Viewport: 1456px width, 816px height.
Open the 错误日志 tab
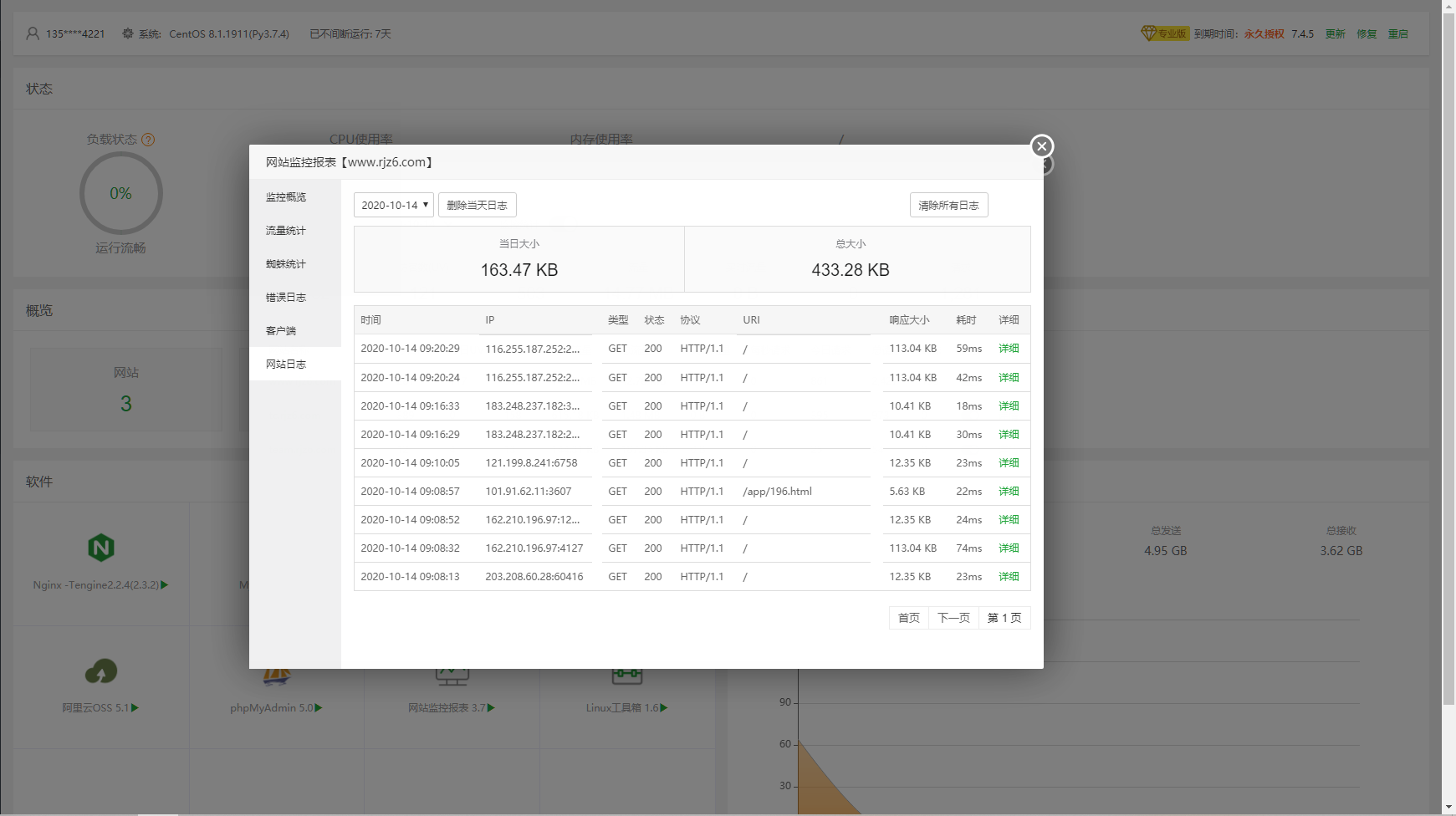[x=286, y=298]
